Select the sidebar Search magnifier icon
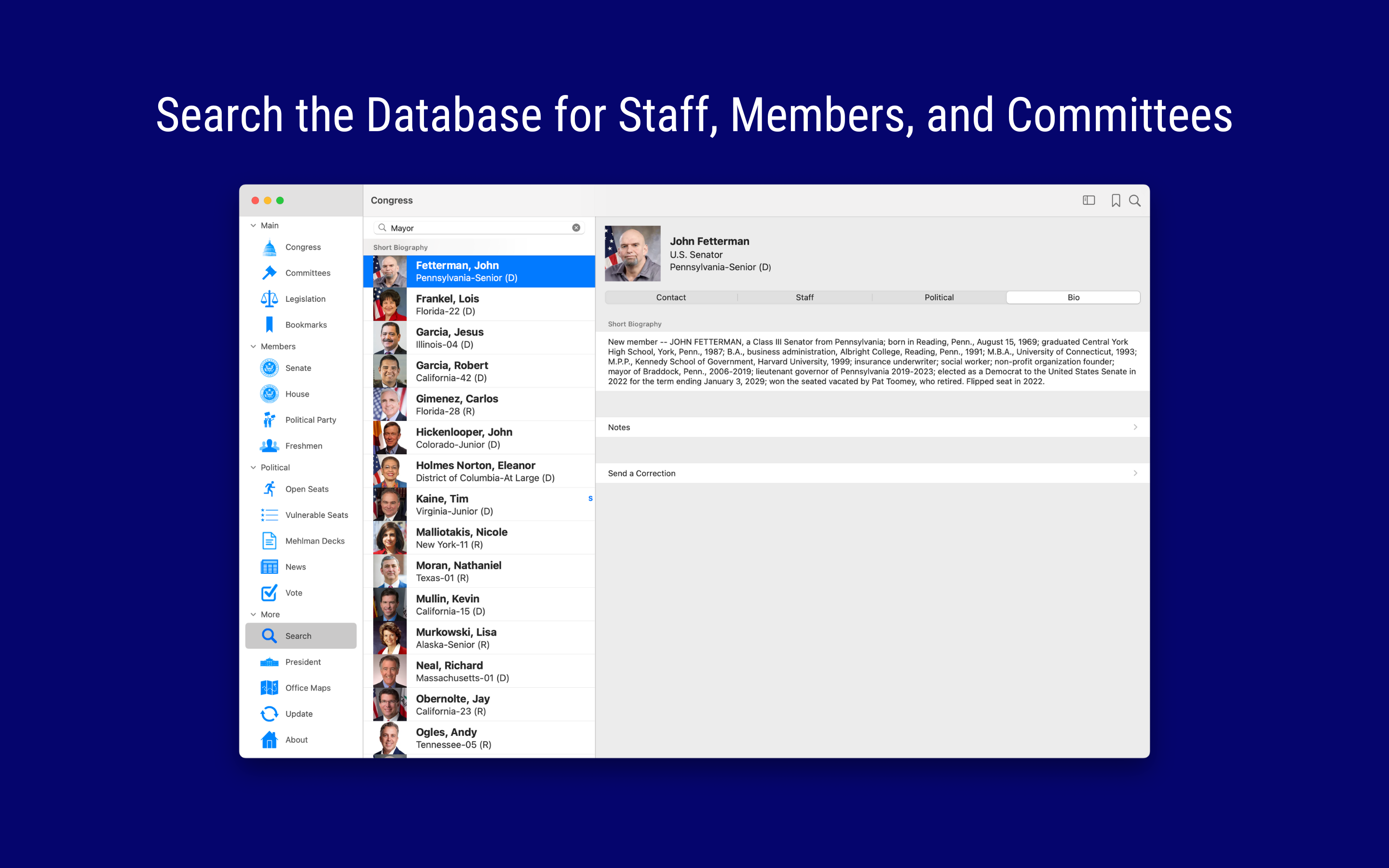The height and width of the screenshot is (868, 1389). click(269, 636)
